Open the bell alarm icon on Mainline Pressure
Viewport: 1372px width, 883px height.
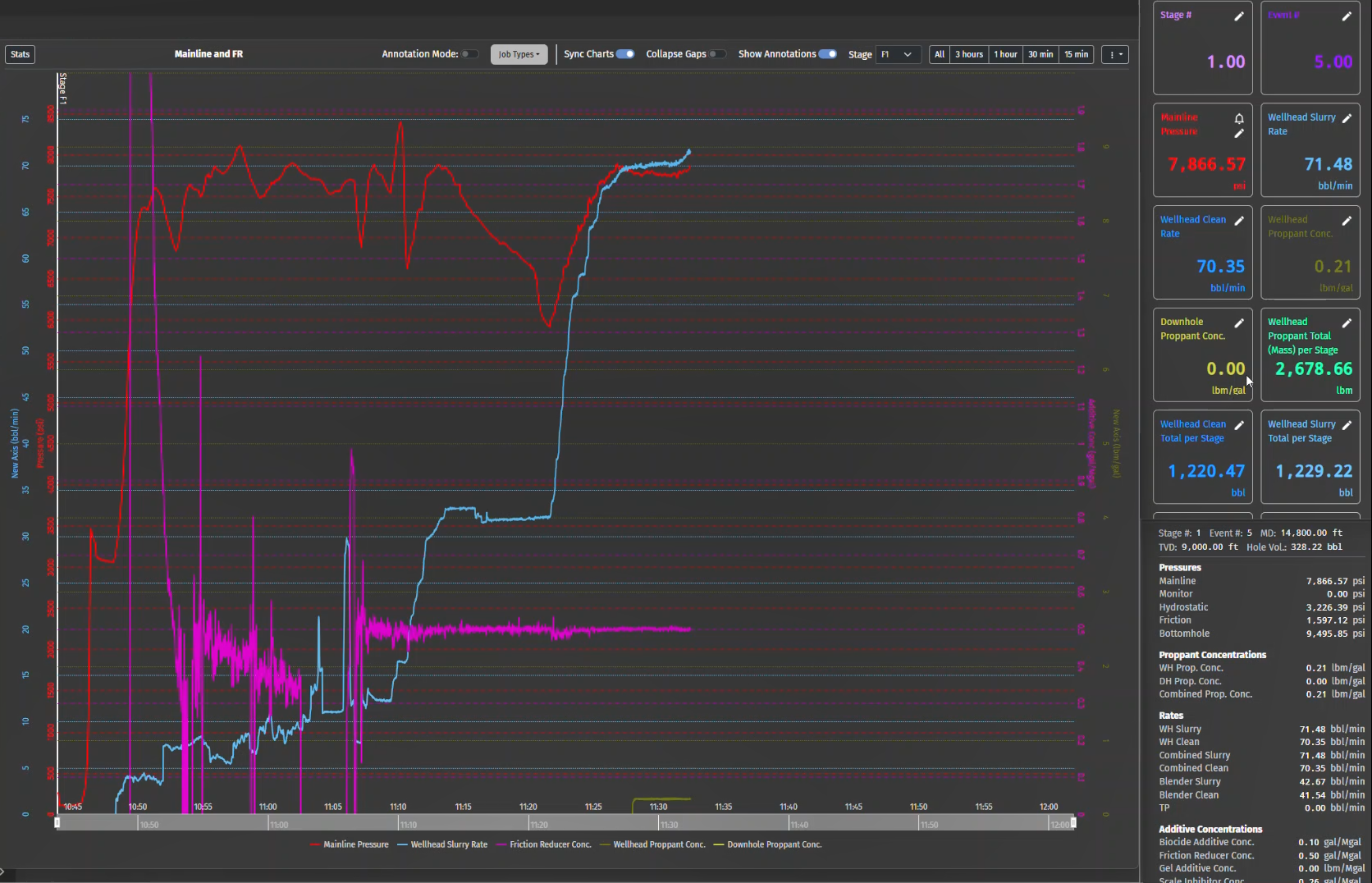(x=1239, y=118)
